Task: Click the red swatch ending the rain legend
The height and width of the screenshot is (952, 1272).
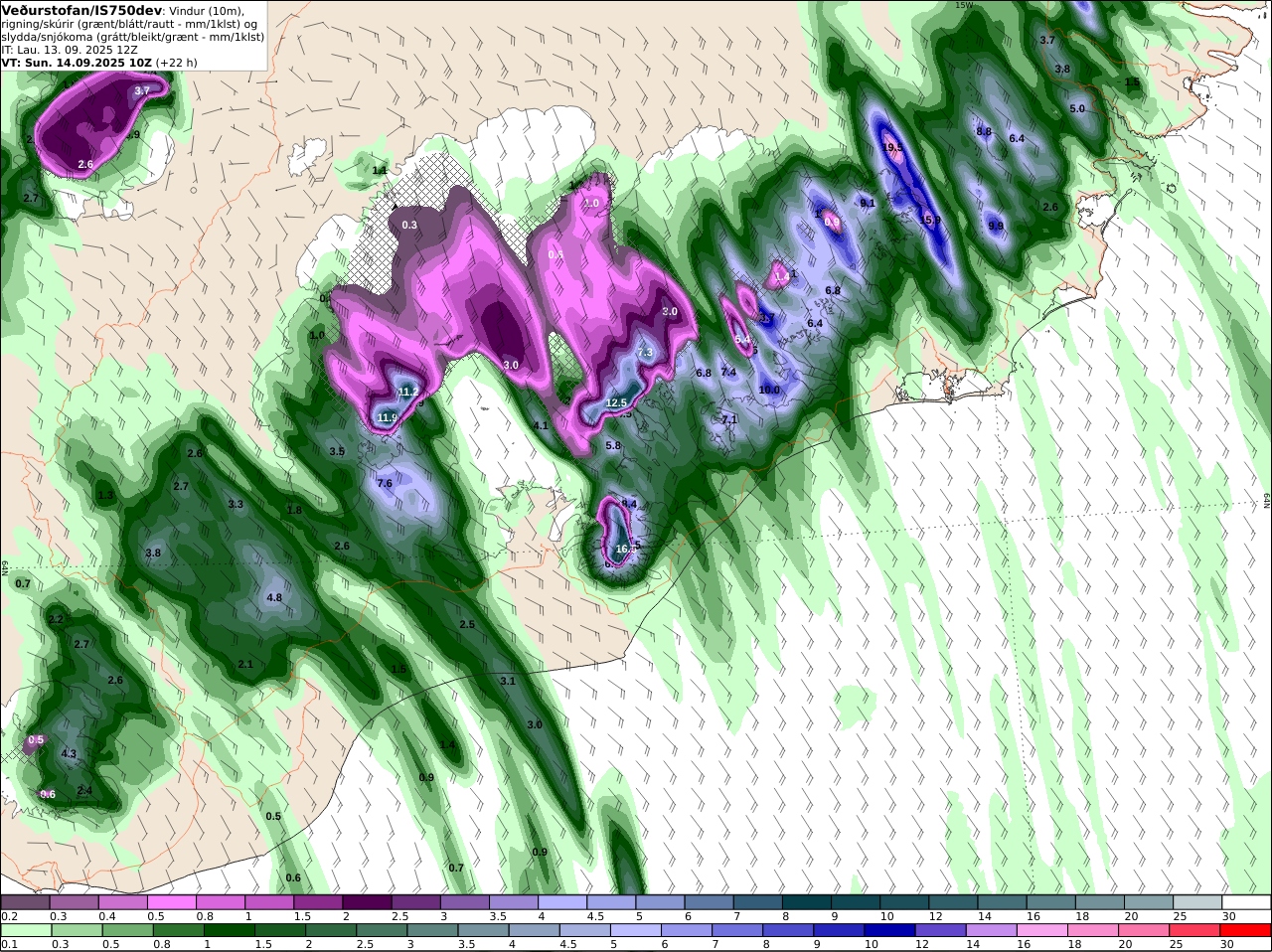Action: tap(1247, 930)
